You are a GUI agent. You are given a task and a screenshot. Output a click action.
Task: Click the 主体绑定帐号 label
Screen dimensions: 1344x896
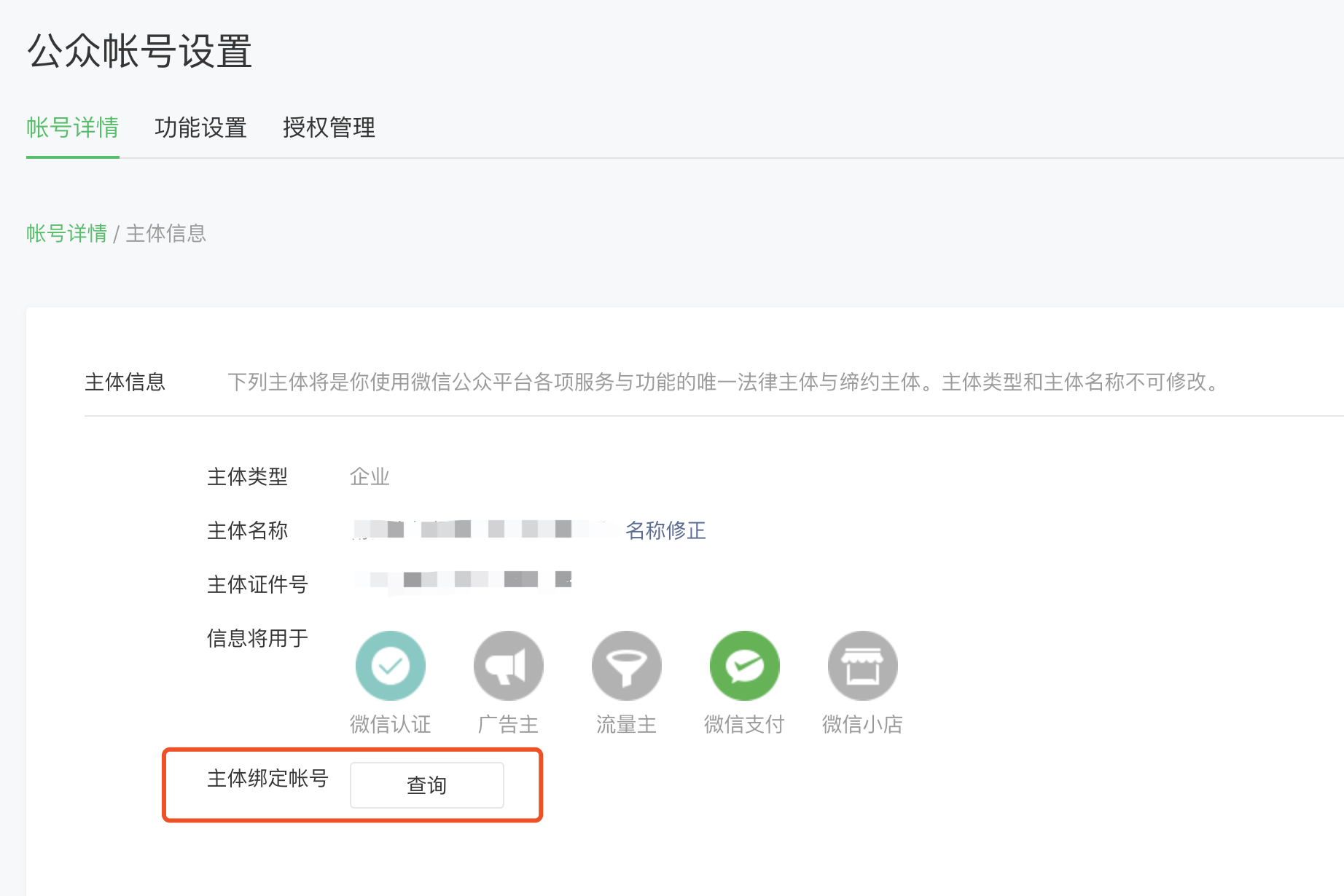[x=268, y=778]
